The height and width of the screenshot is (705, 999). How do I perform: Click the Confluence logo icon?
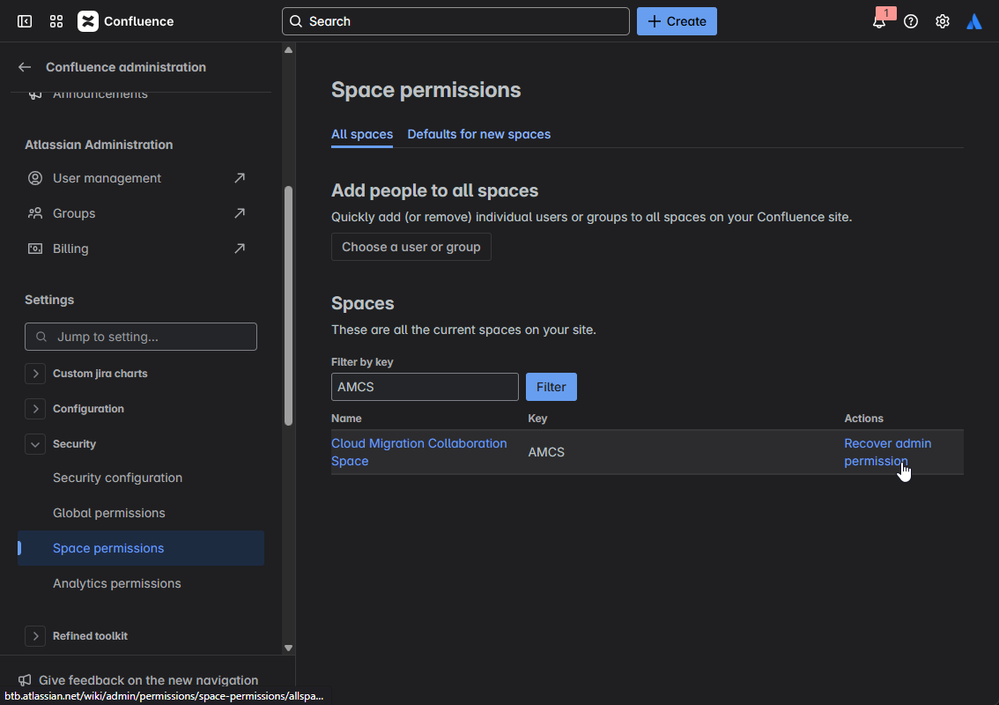88,21
